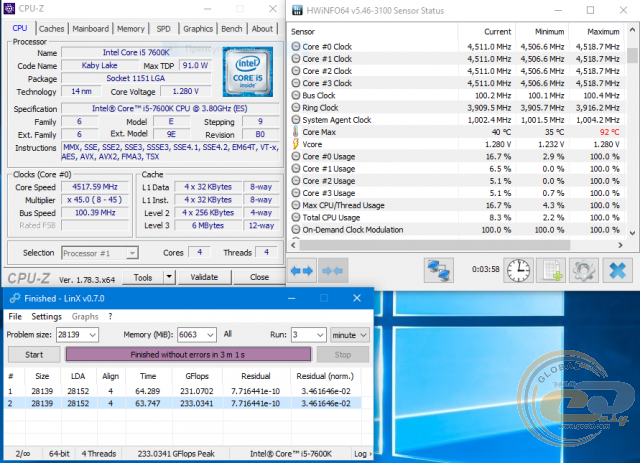Click the Core #3 Clock sensor icon
640x463 pixels.
296,83
